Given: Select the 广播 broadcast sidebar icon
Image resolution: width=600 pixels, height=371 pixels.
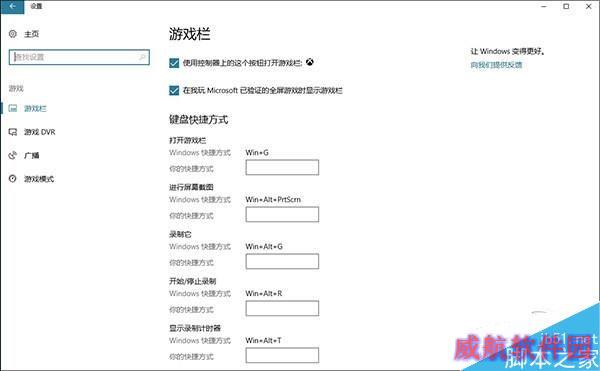Looking at the screenshot, I should click(x=13, y=155).
